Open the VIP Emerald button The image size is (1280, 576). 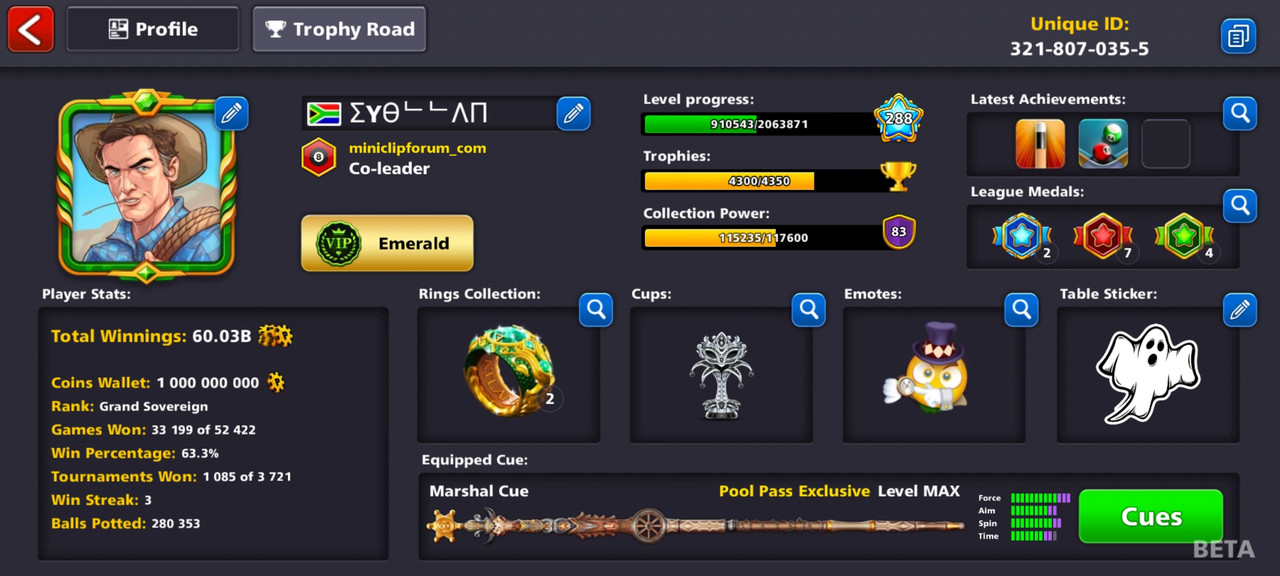coord(387,243)
